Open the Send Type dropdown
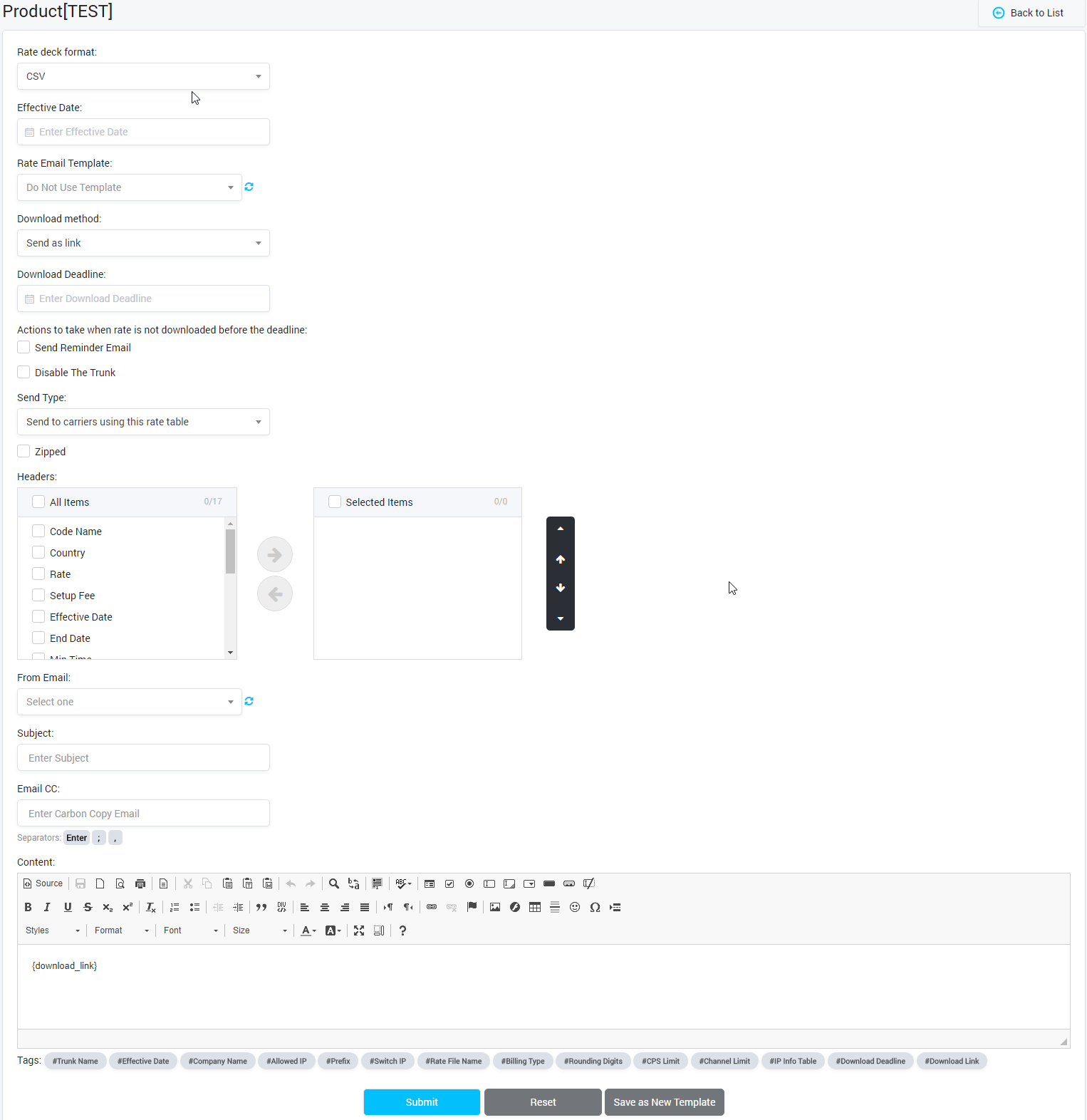Image resolution: width=1087 pixels, height=1120 pixels. [x=143, y=422]
